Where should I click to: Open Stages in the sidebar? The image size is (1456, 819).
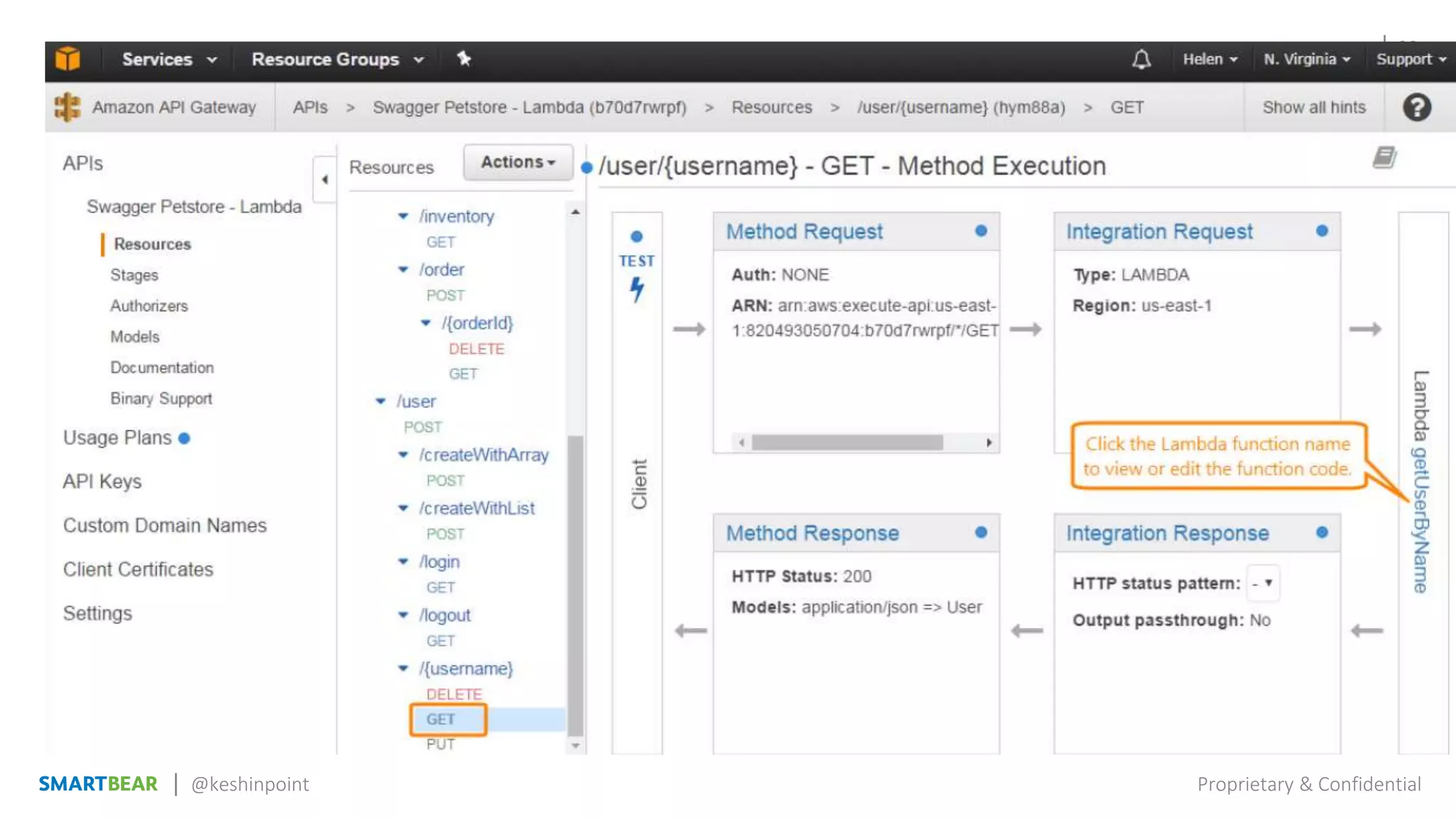click(134, 275)
